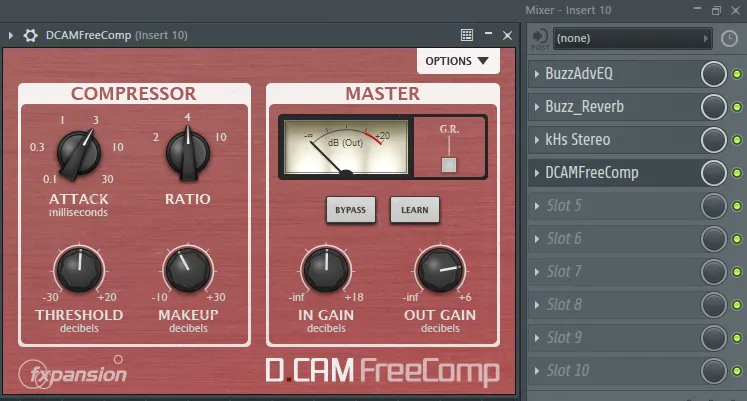
Task: Toggle Slot 6 enable LED
Action: (x=737, y=239)
